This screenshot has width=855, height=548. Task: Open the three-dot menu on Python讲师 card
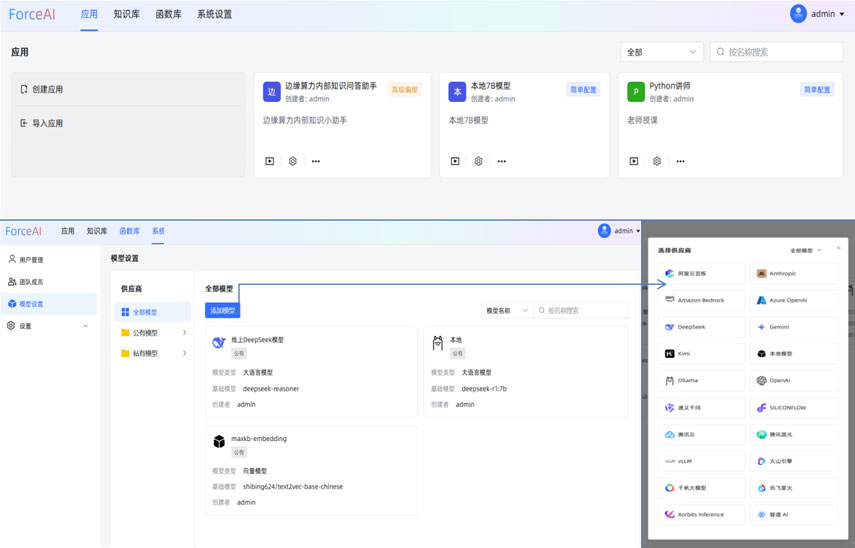pos(680,161)
